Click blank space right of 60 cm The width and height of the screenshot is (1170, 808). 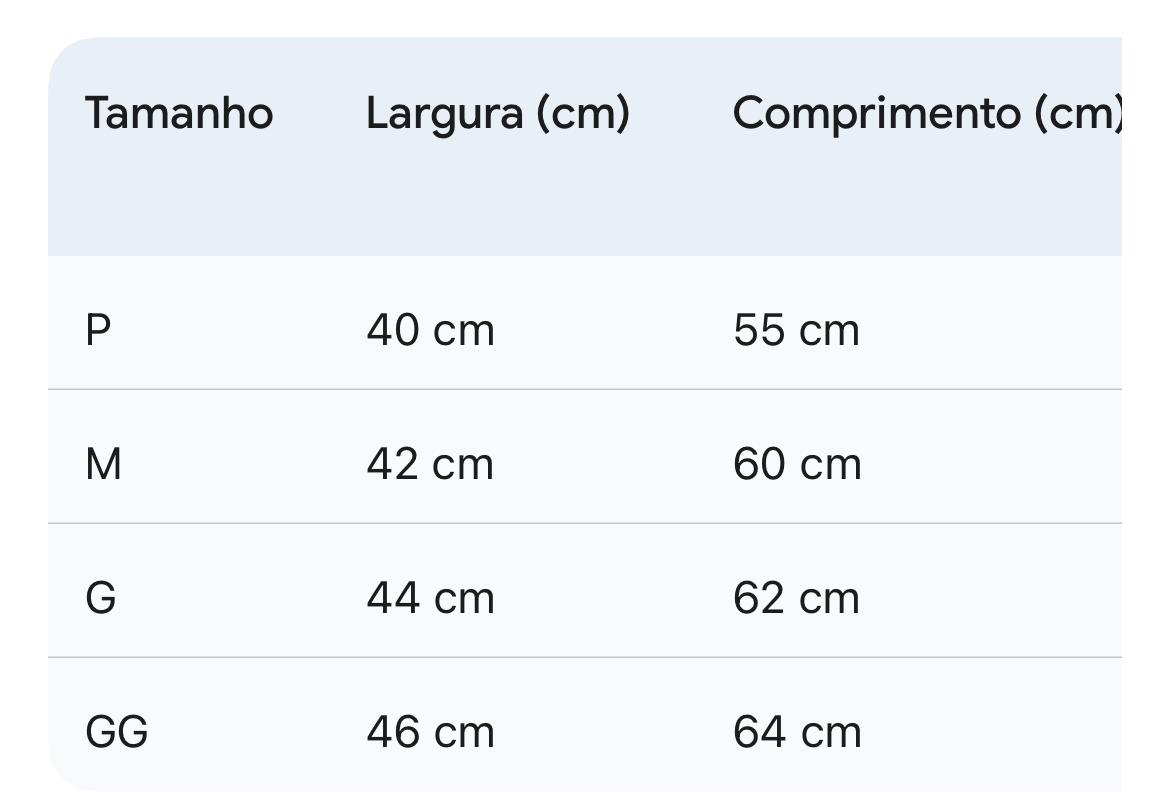coord(1000,464)
